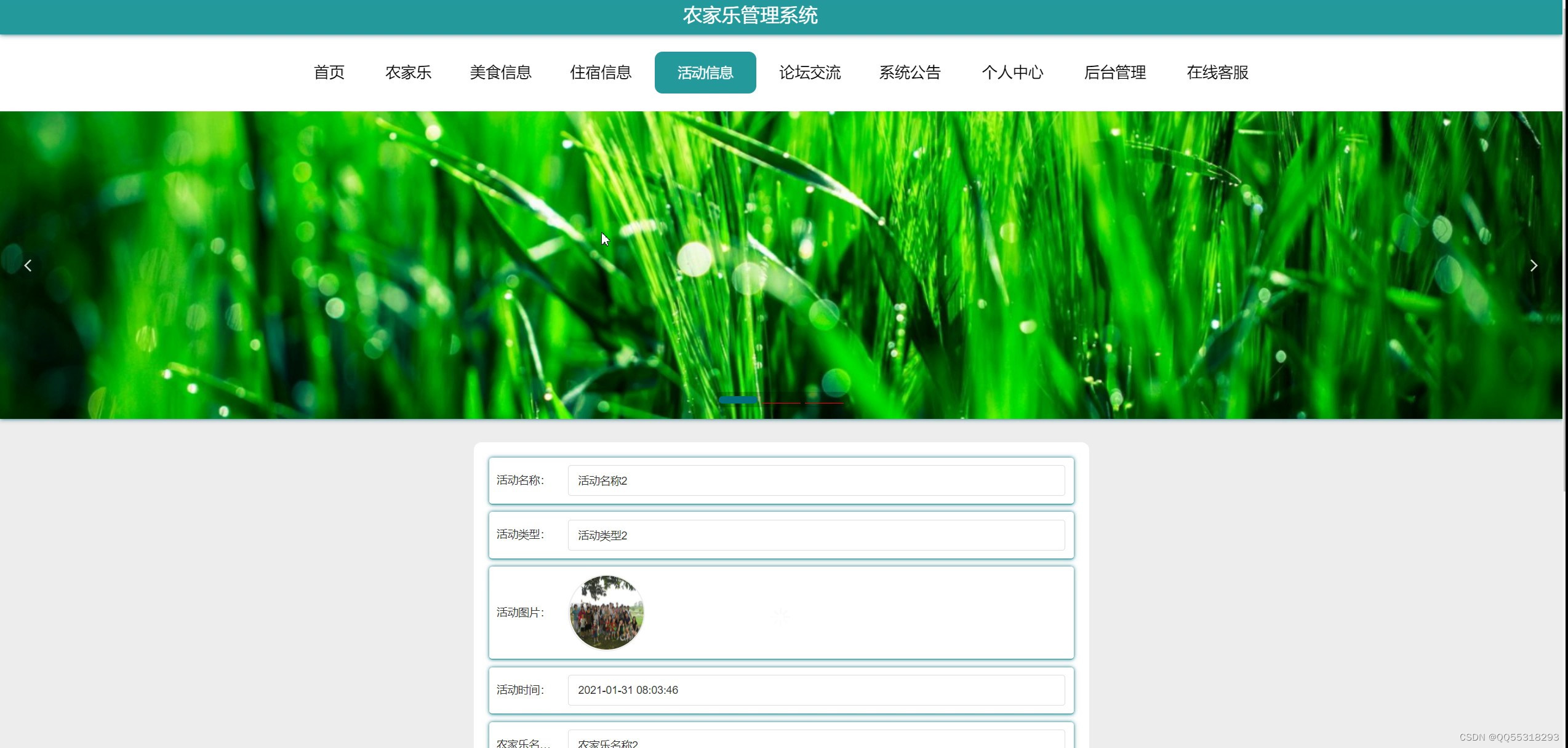Open 个人中心 personal center
Viewport: 1568px width, 748px height.
[1012, 73]
